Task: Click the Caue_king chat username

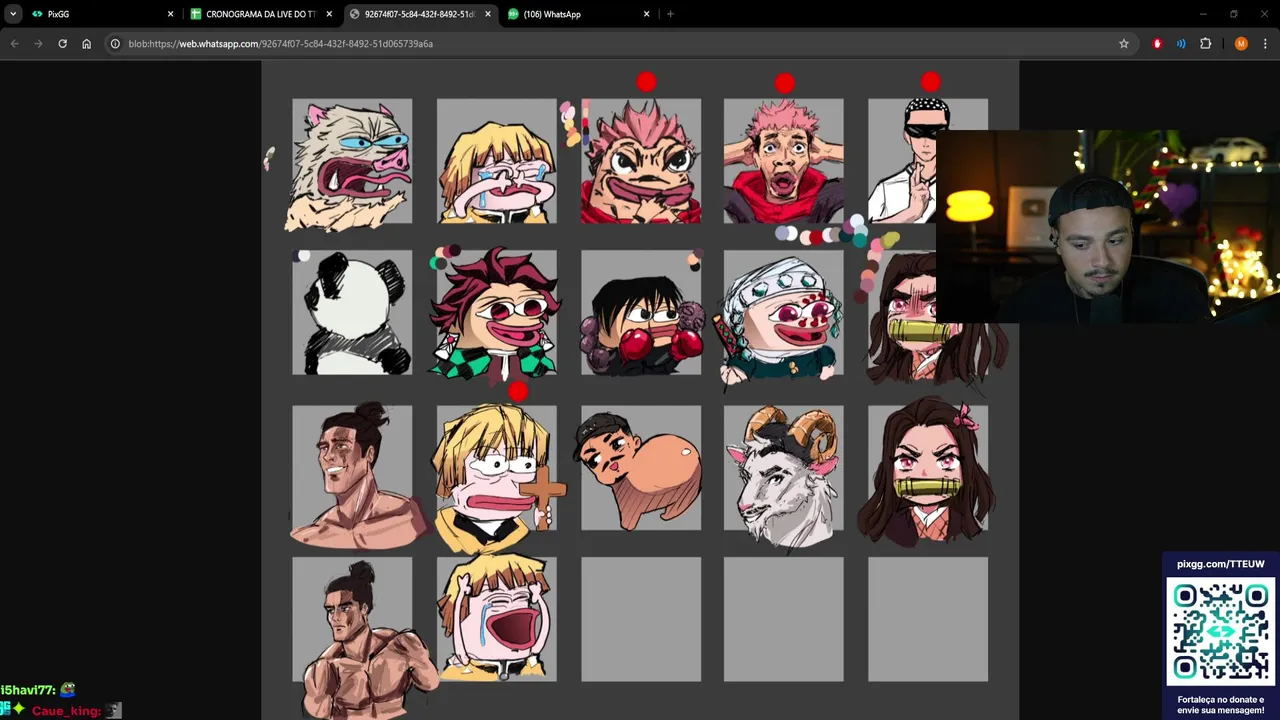Action: [66, 711]
